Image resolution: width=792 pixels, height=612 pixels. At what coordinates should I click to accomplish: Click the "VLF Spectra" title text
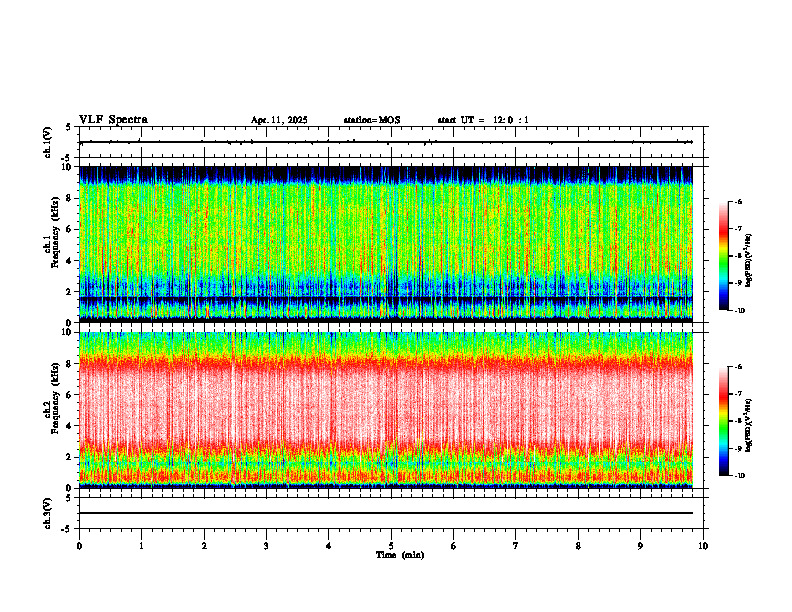(113, 120)
